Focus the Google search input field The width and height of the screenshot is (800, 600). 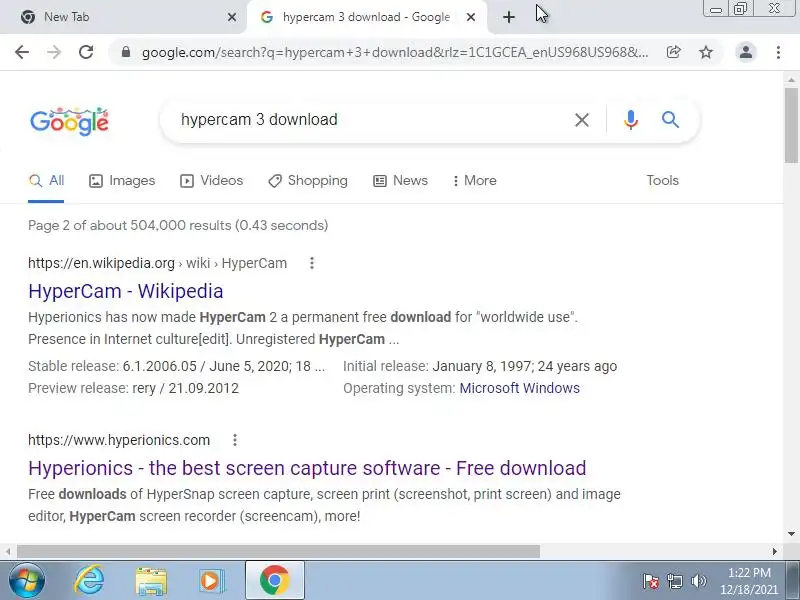(372, 120)
